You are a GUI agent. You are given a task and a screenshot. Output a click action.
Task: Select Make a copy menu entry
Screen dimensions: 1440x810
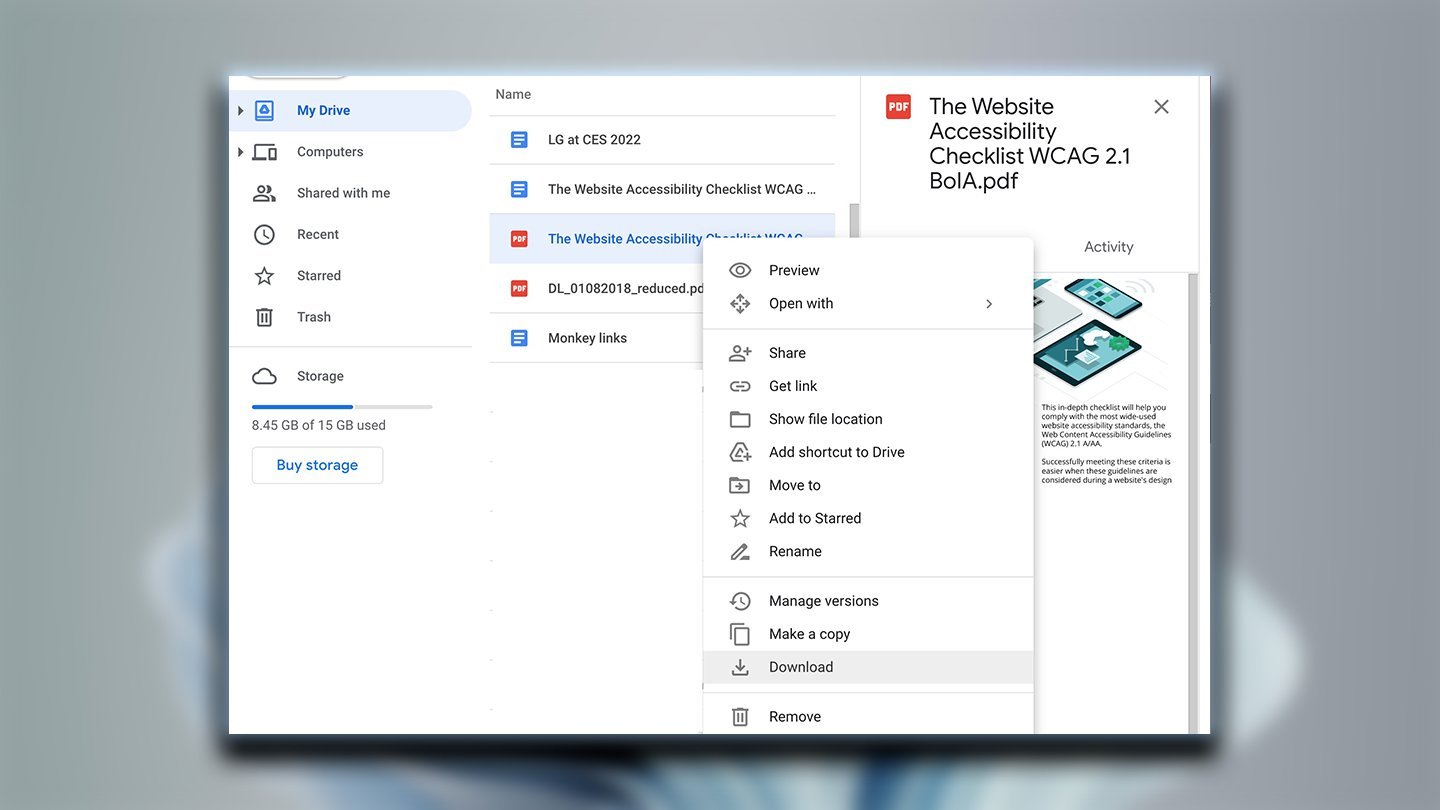coord(868,634)
